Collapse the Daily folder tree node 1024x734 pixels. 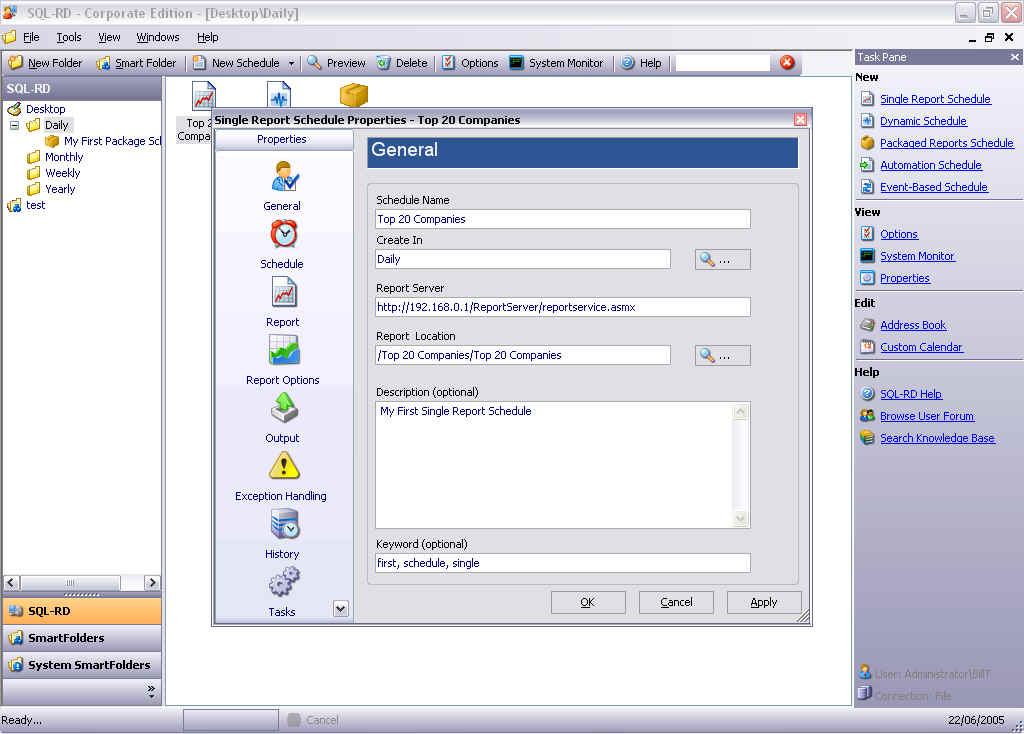(14, 125)
